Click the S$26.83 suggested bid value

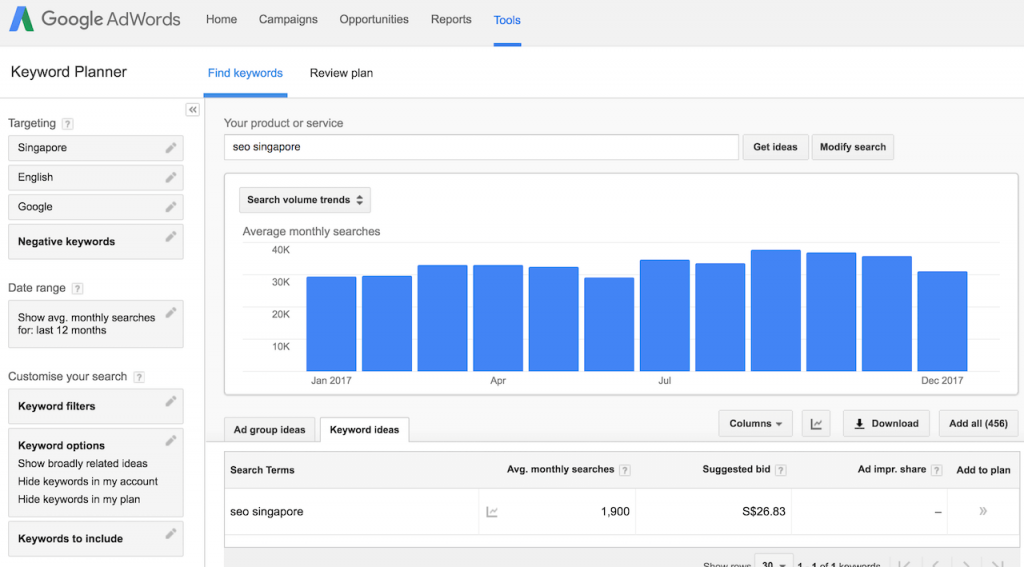pos(763,512)
